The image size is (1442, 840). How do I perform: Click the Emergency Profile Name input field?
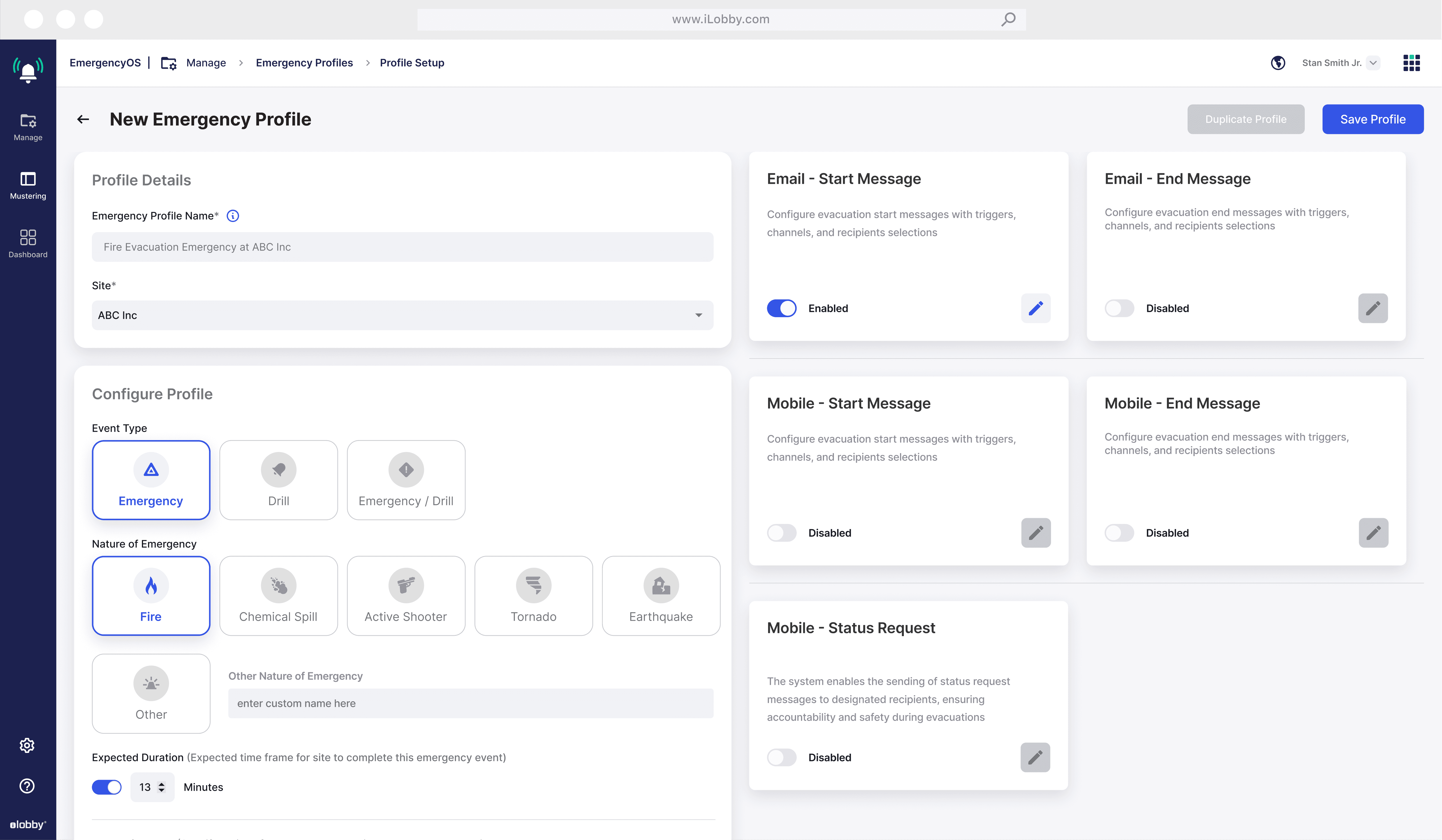(x=402, y=247)
